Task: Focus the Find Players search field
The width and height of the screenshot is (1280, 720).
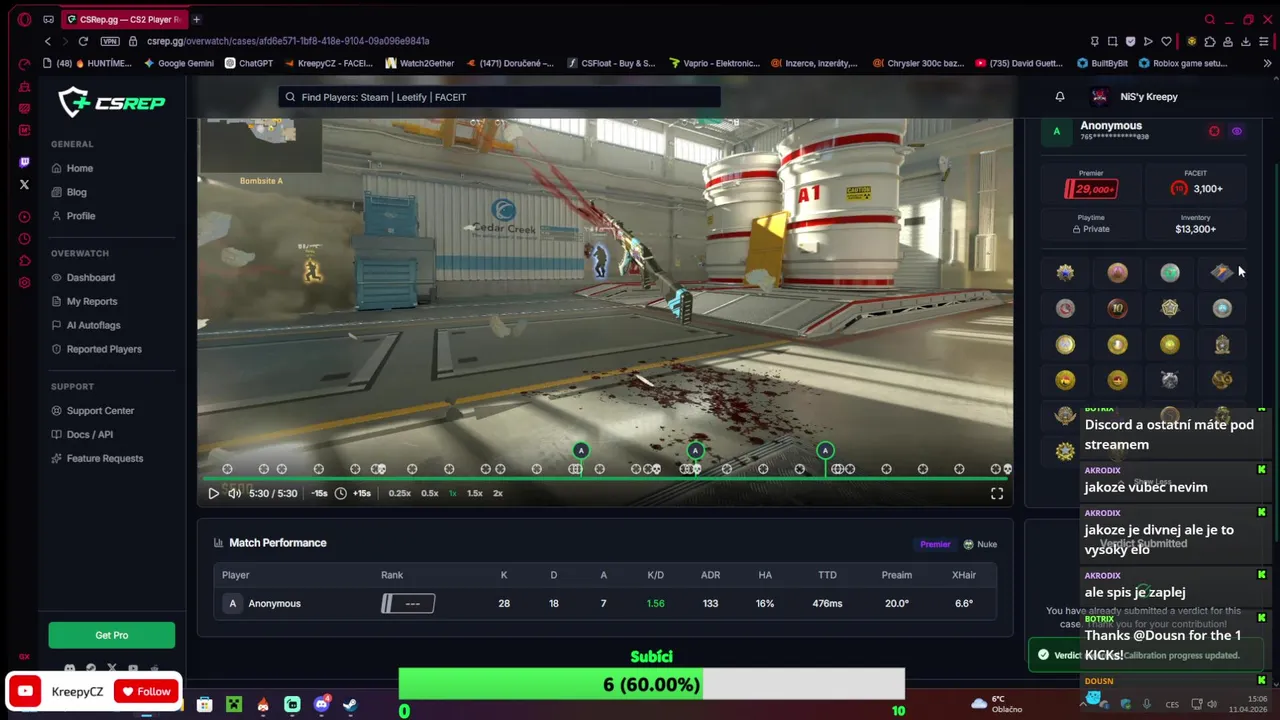Action: (500, 97)
